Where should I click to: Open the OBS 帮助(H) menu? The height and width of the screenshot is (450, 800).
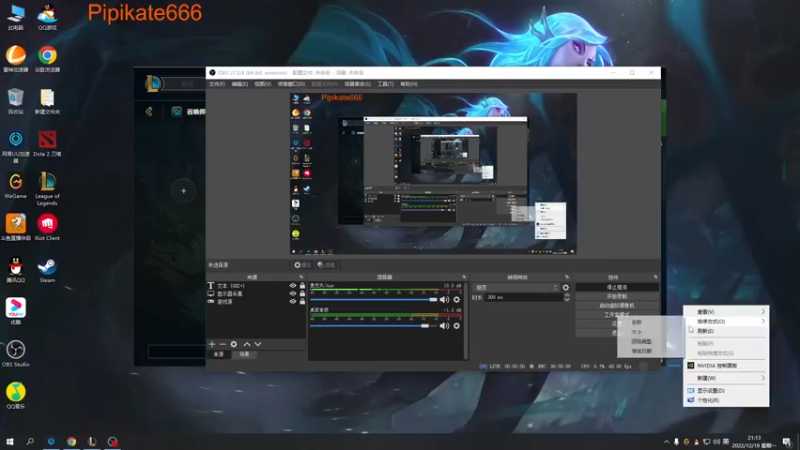pos(409,84)
